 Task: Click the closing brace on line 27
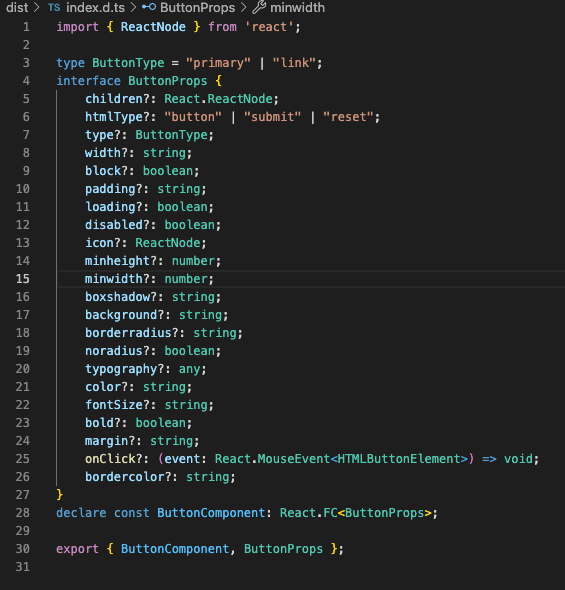[59, 495]
